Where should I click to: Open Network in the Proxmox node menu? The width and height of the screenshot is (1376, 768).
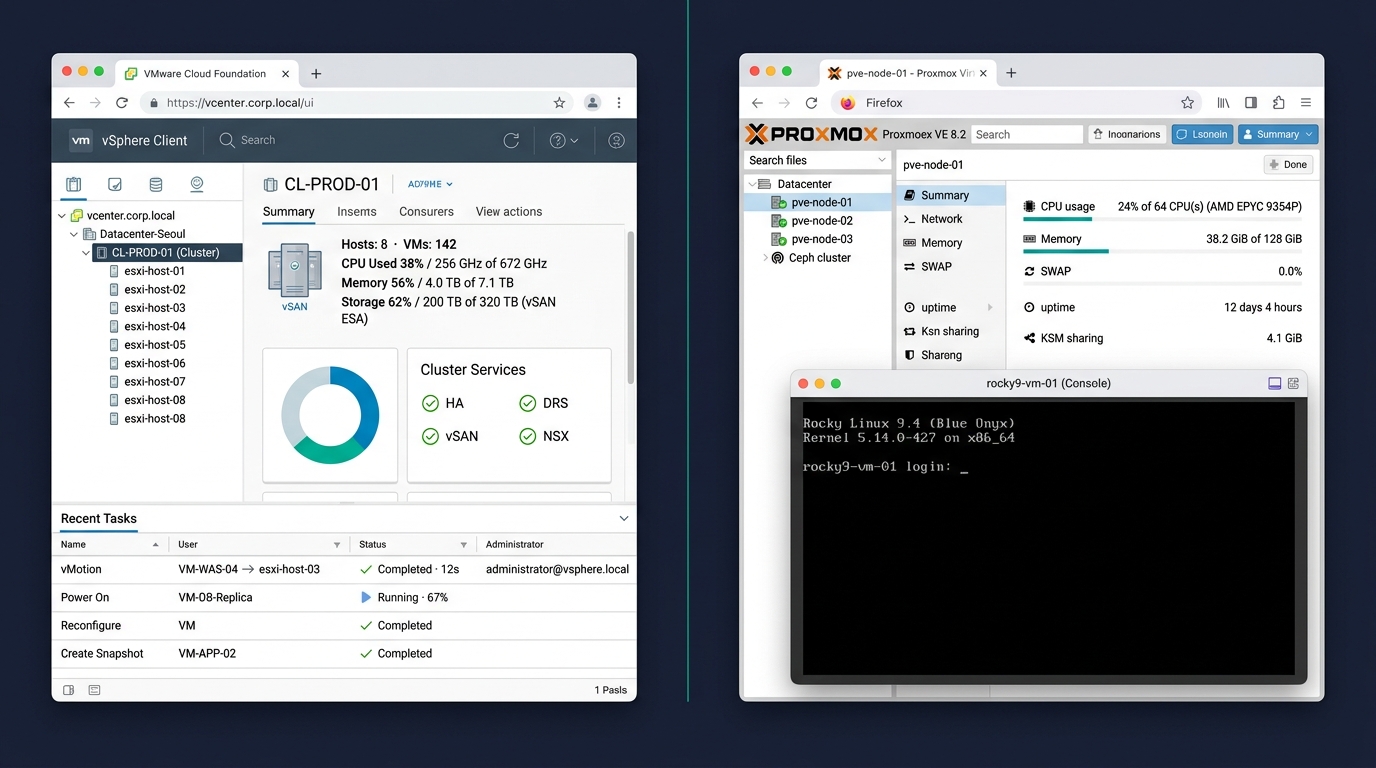pyautogui.click(x=950, y=219)
